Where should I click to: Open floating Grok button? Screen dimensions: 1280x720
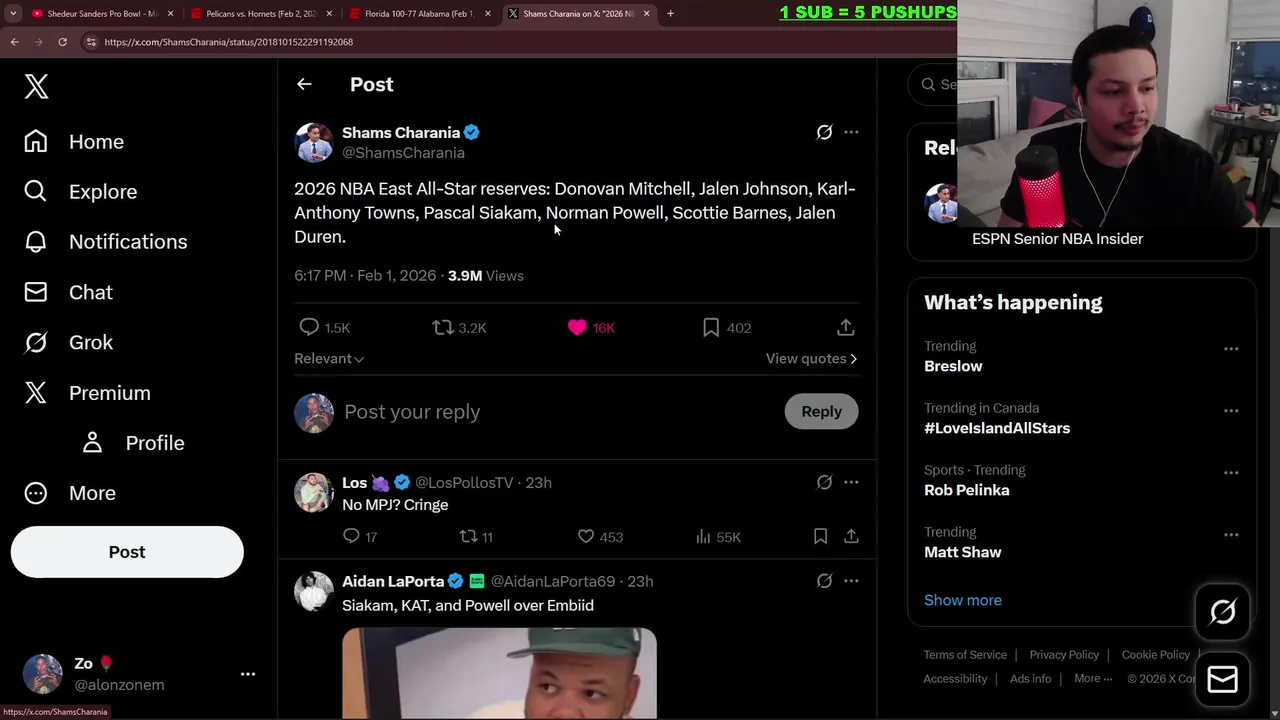1222,612
